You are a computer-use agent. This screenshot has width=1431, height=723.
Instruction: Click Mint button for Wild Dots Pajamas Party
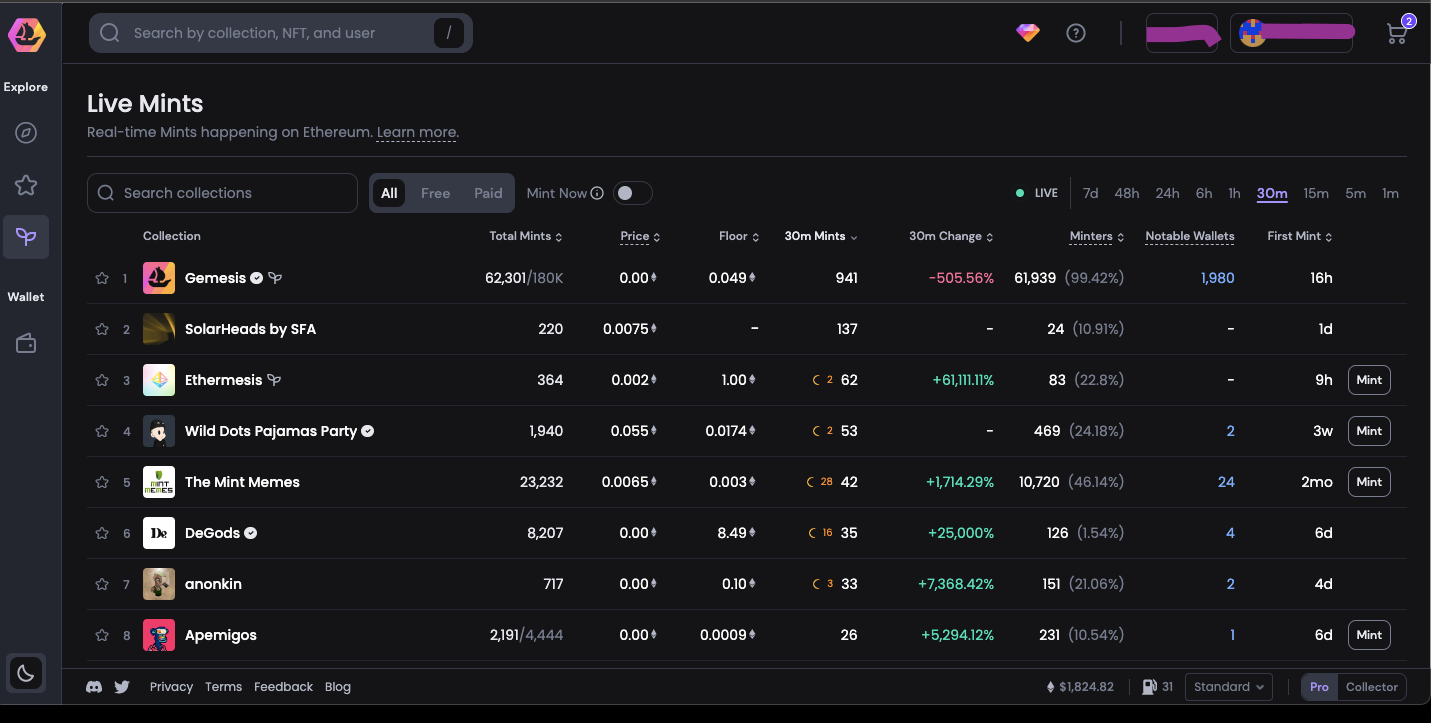[1369, 431]
